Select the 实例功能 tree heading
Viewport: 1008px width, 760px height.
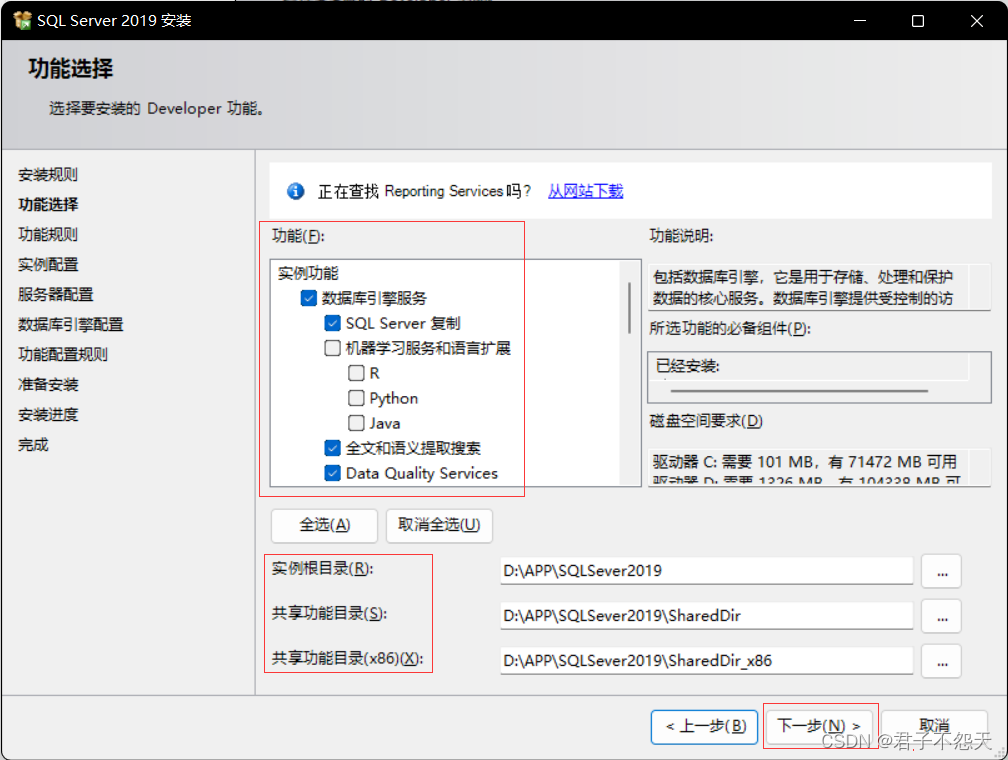click(x=308, y=273)
